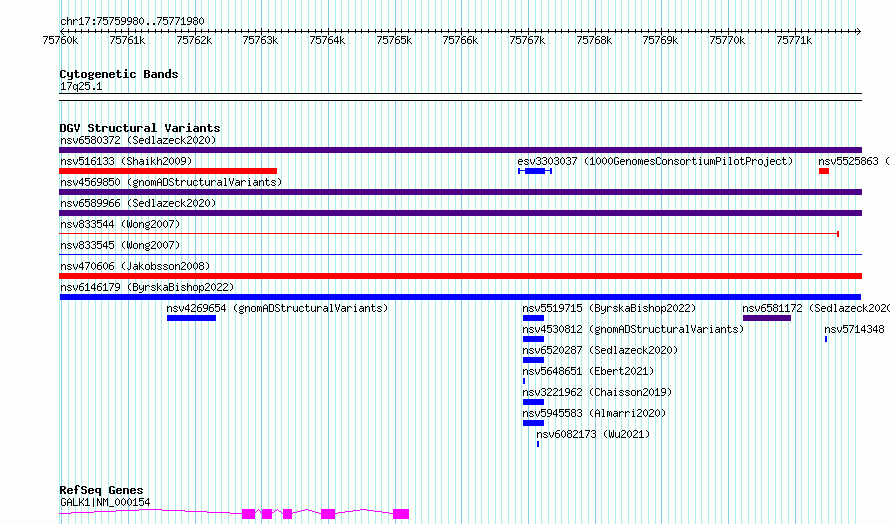Click the blue nsv4269654 bar
This screenshot has height=524, width=890.
(191, 318)
